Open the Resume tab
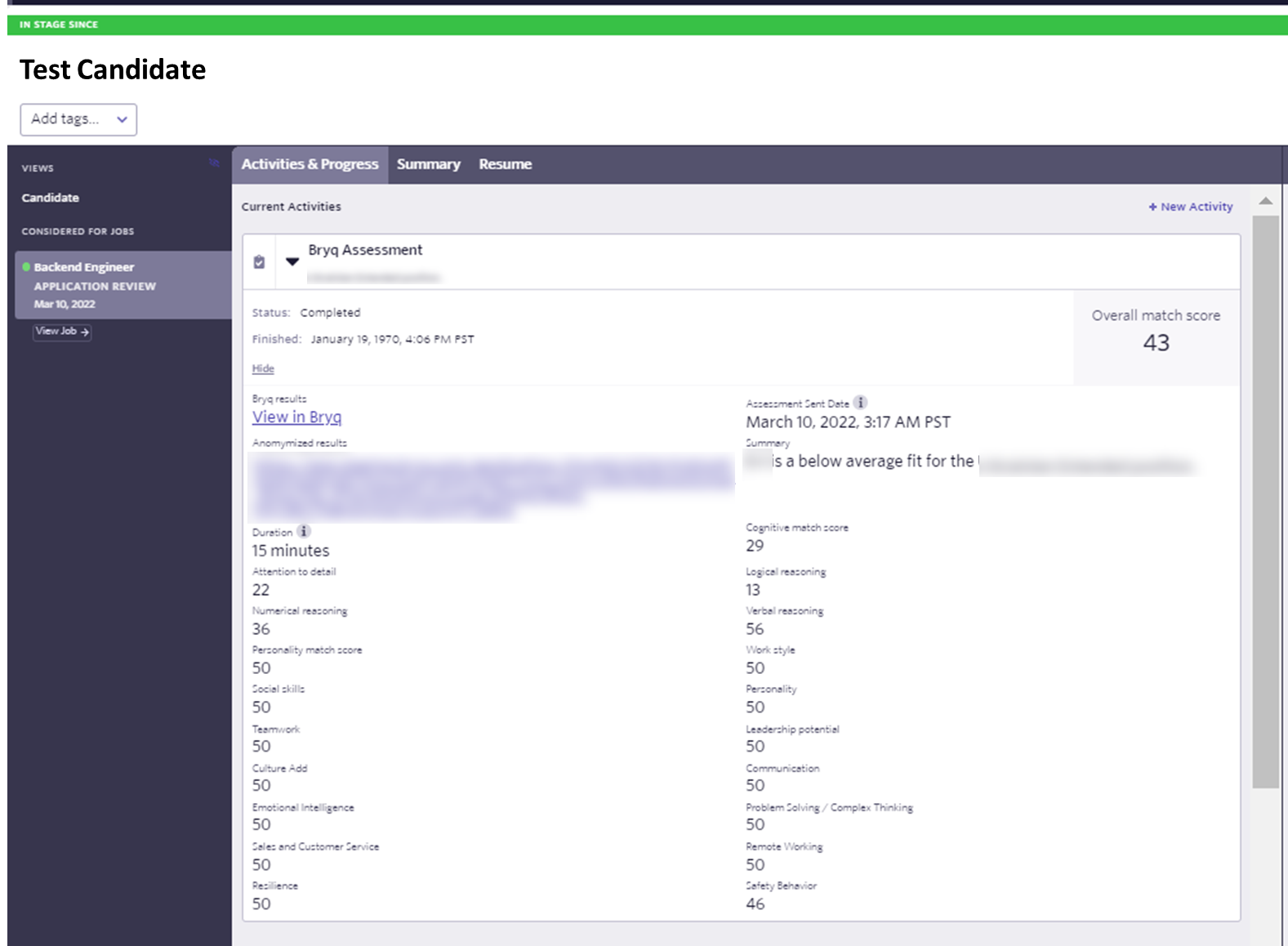The image size is (1288, 946). click(x=505, y=164)
